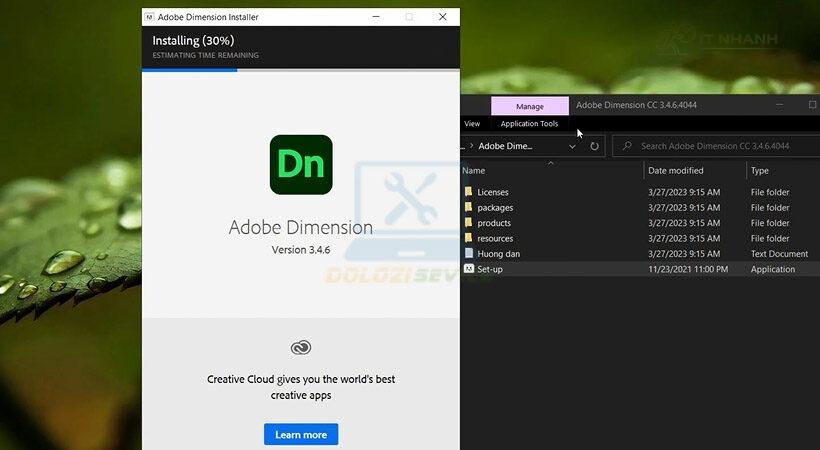Select the Licenses folder icon
The height and width of the screenshot is (450, 820).
468,192
